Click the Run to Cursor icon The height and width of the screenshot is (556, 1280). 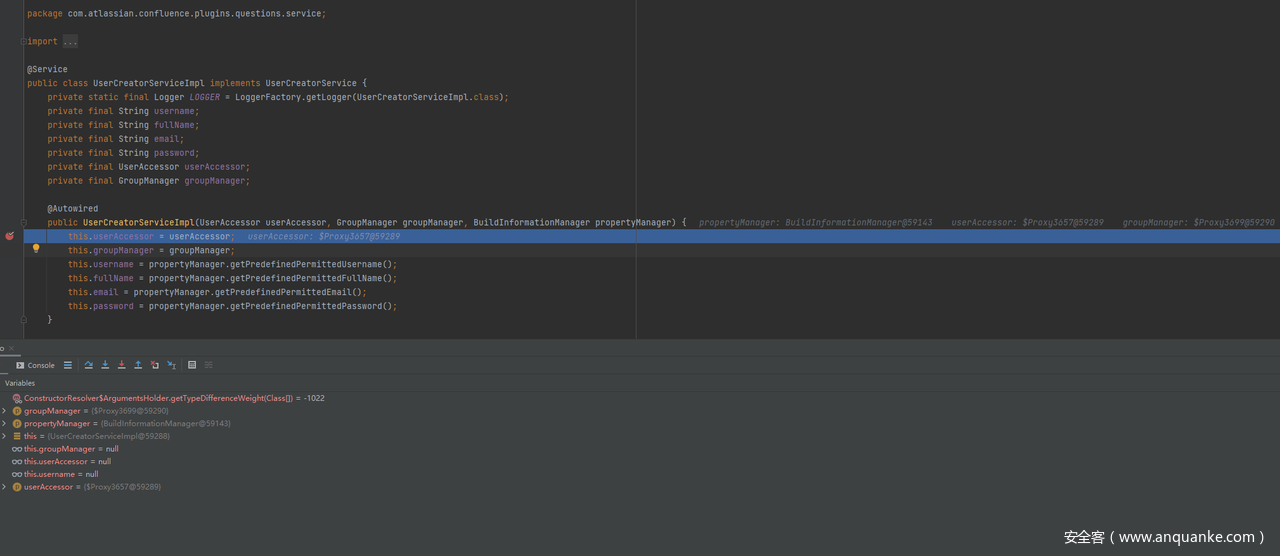tap(171, 365)
